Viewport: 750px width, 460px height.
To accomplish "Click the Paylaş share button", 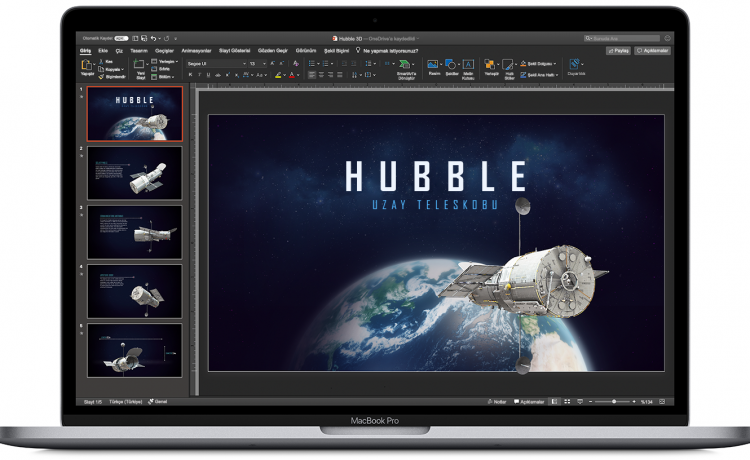I will [x=618, y=50].
